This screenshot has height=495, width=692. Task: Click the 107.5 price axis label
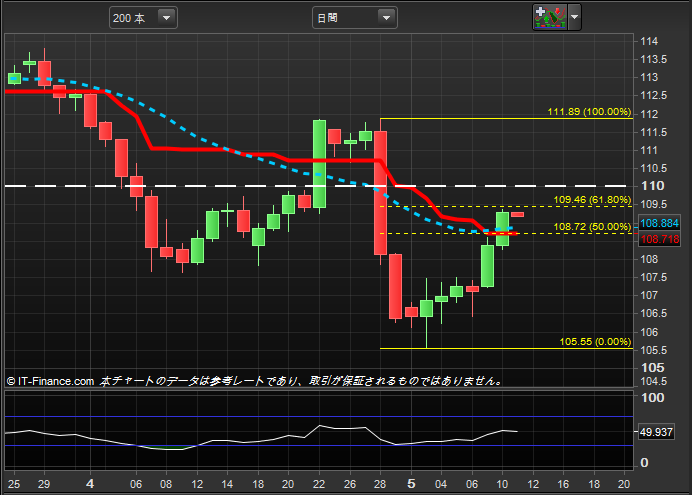click(x=653, y=277)
